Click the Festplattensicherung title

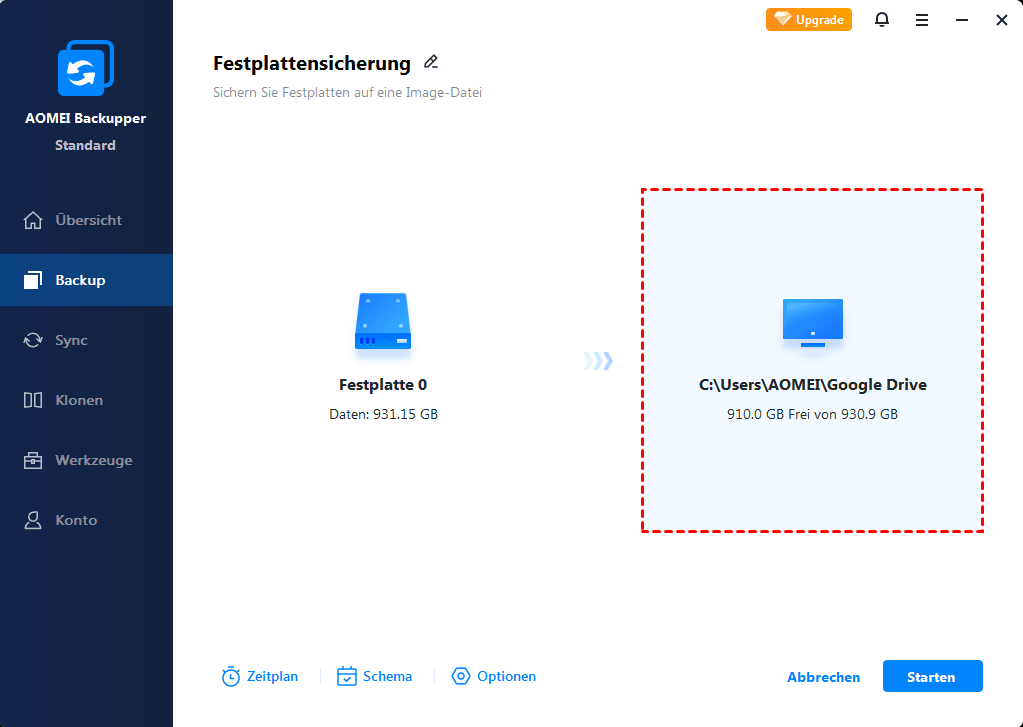click(312, 63)
